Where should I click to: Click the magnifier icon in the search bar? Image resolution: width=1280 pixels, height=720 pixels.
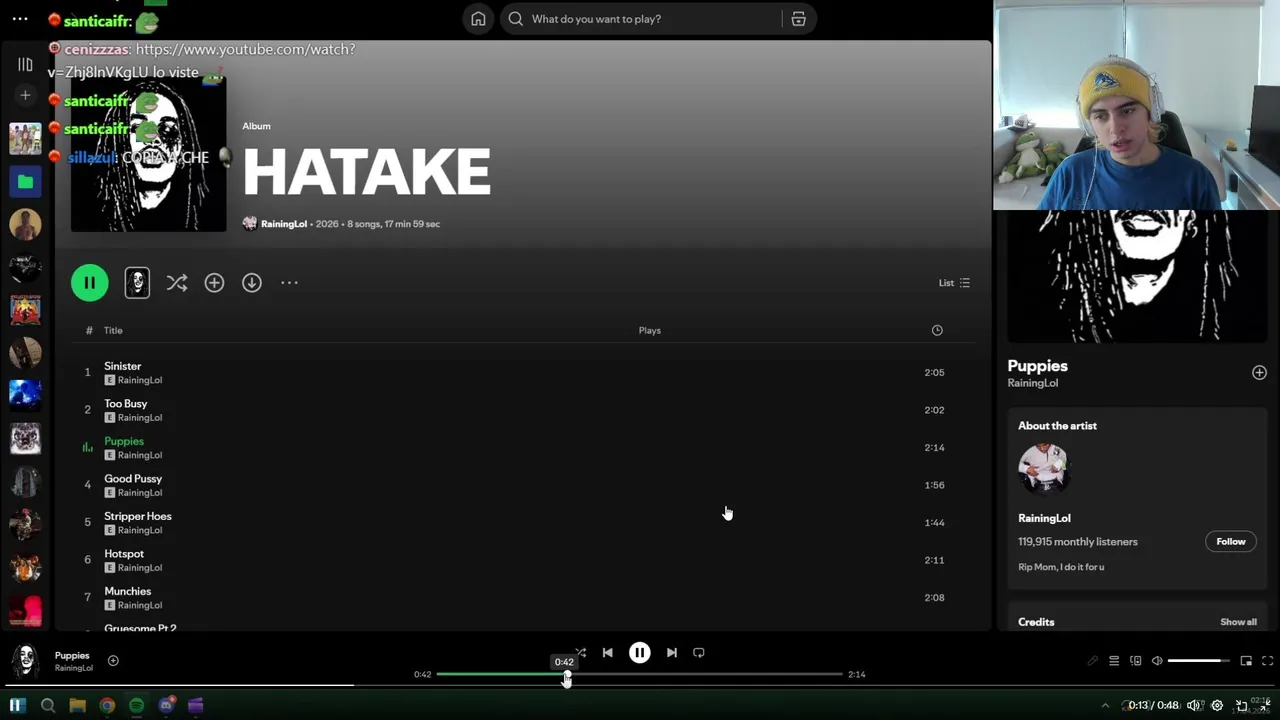pyautogui.click(x=516, y=19)
